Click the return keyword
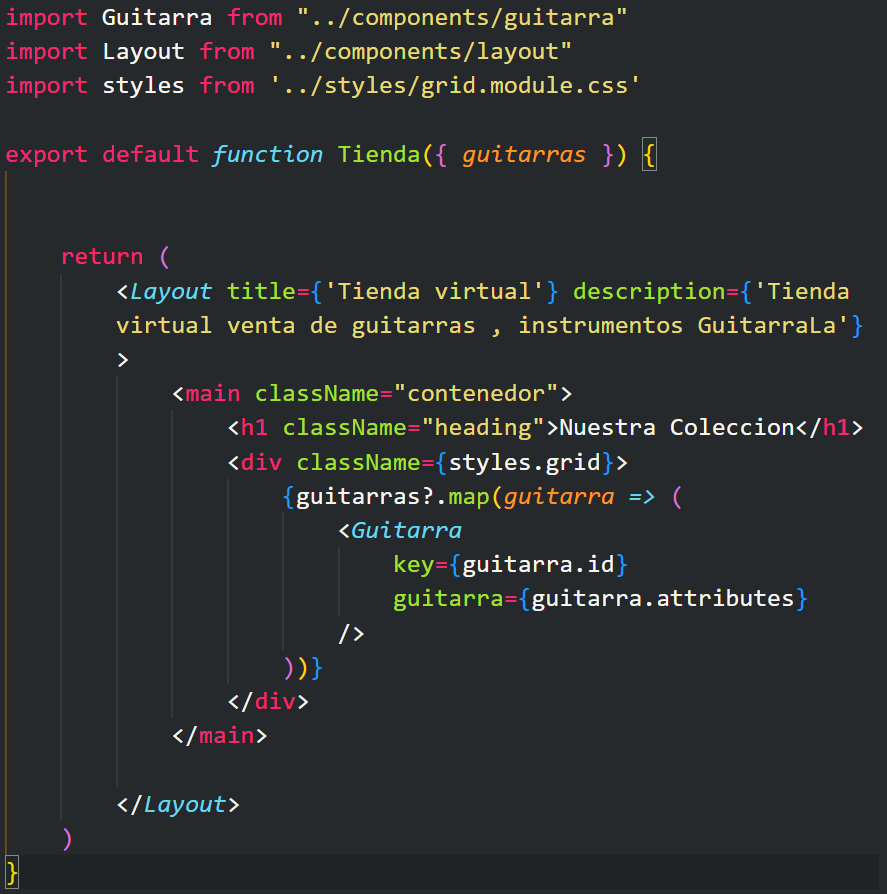 point(102,256)
